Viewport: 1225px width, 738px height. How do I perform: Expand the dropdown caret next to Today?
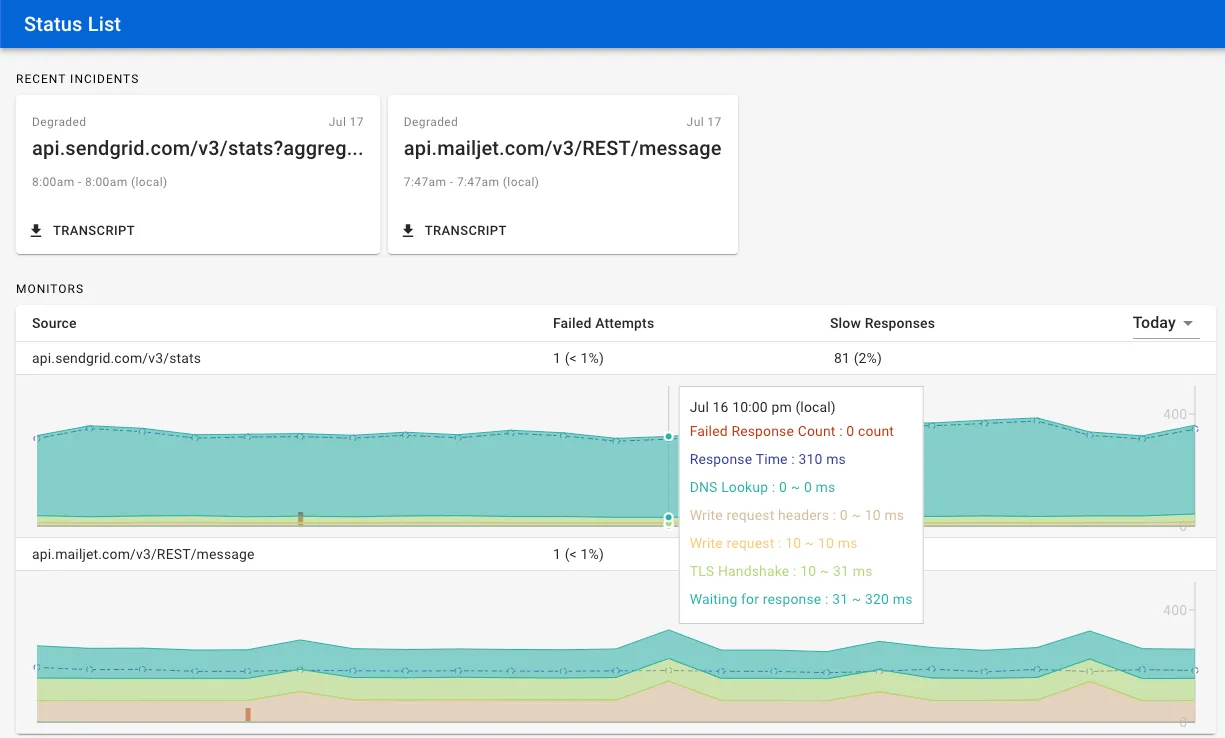(x=1189, y=324)
